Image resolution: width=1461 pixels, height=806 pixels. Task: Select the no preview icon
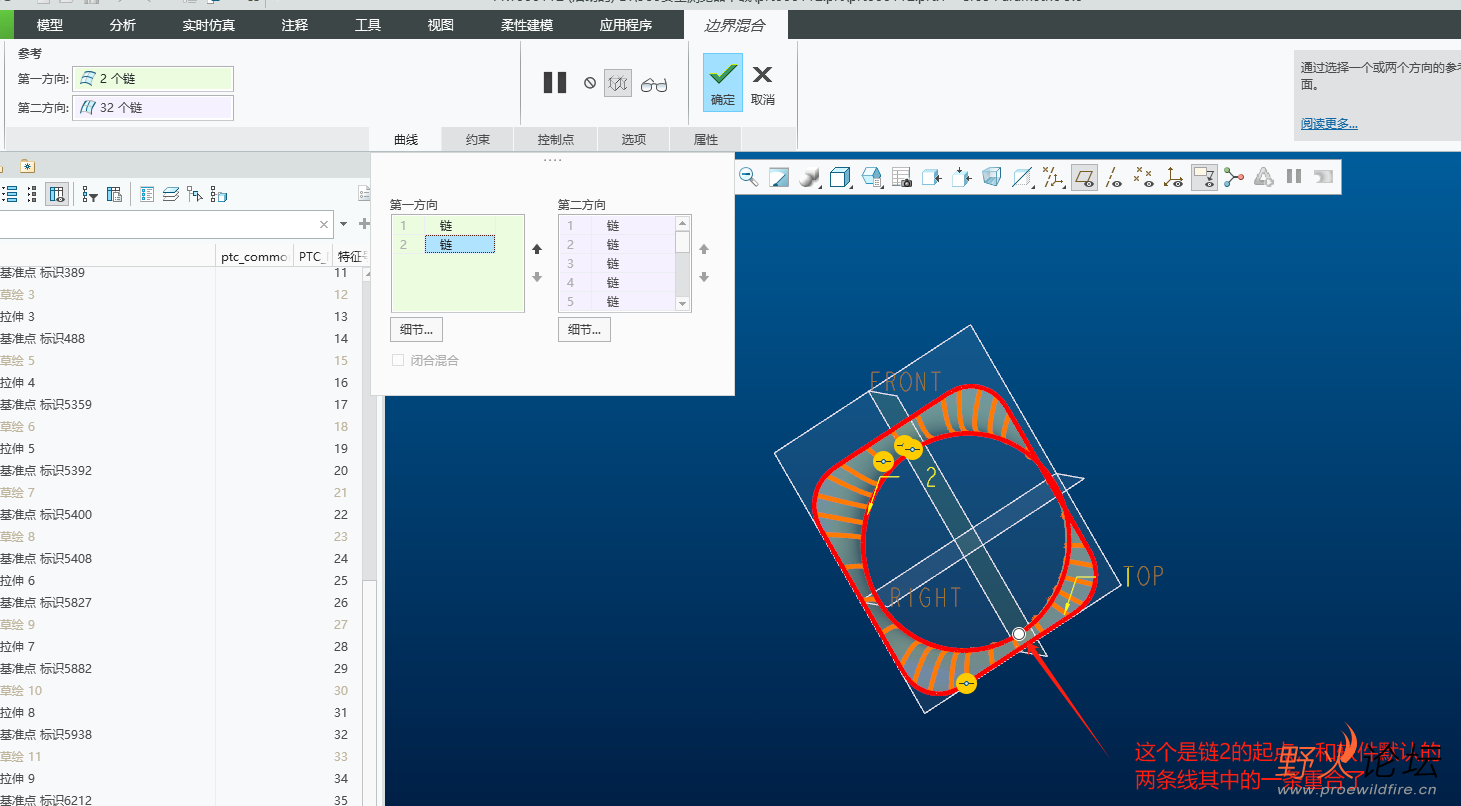[590, 84]
